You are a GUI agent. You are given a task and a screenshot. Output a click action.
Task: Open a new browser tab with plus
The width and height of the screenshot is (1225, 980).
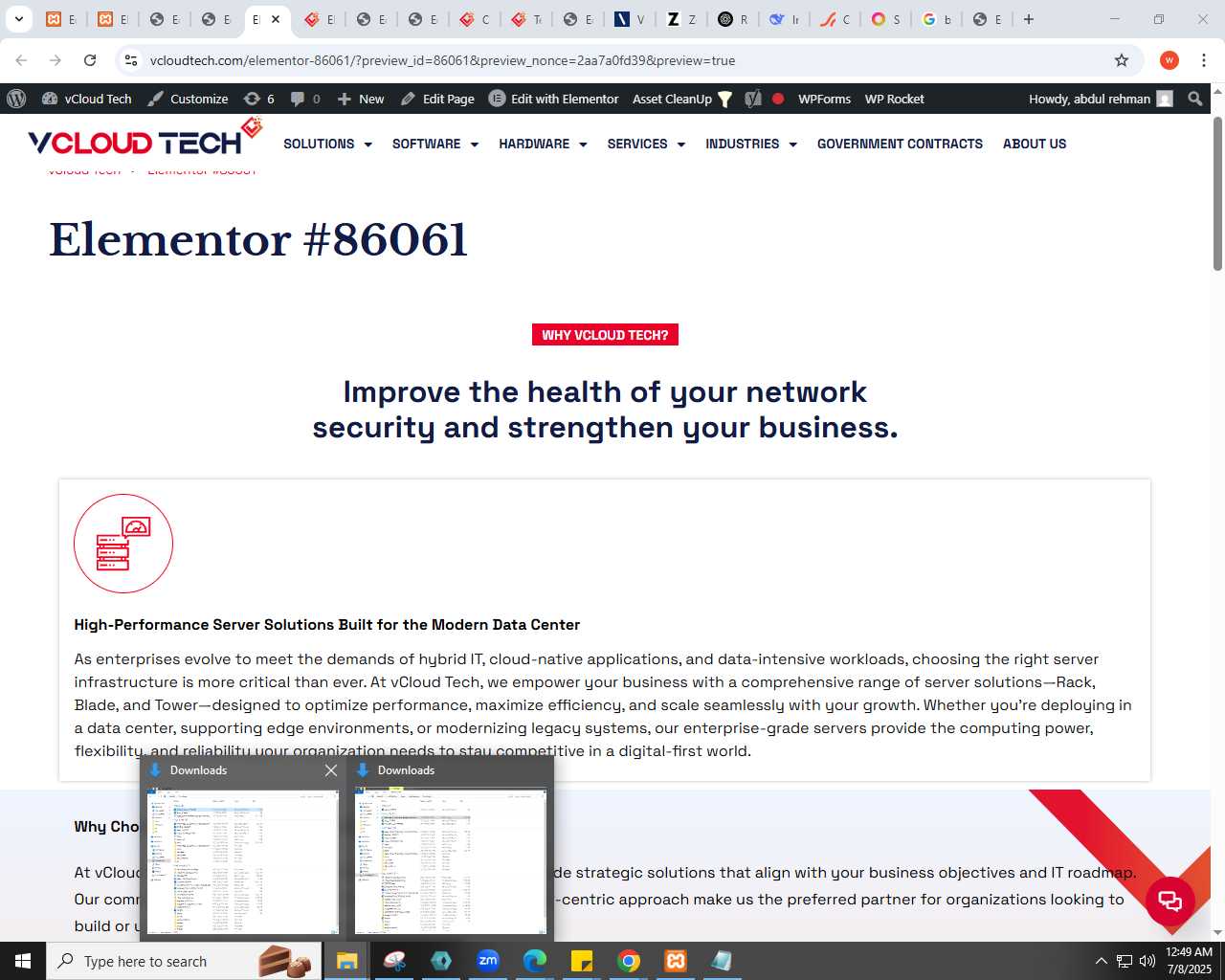[x=1029, y=19]
